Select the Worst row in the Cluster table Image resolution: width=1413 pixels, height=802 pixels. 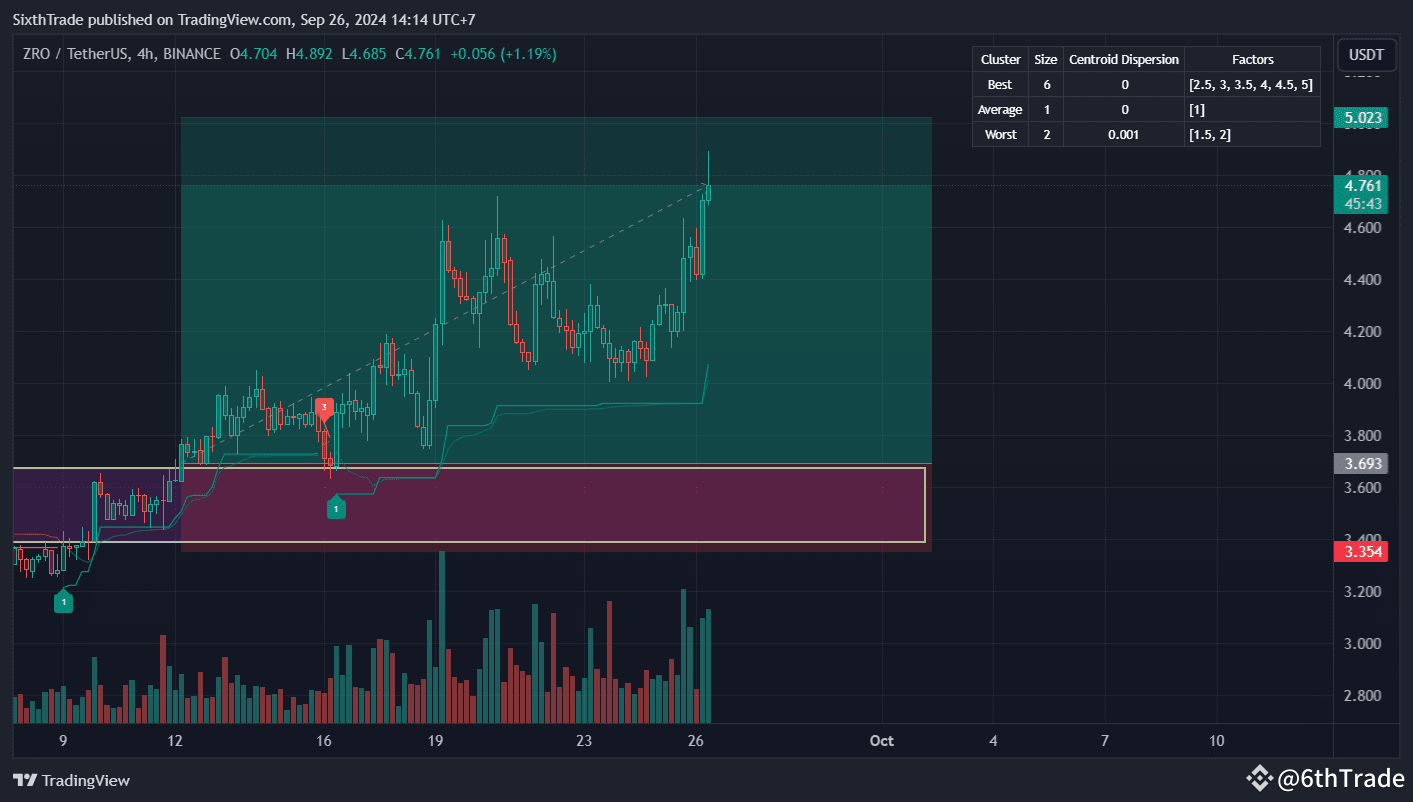pyautogui.click(x=999, y=134)
